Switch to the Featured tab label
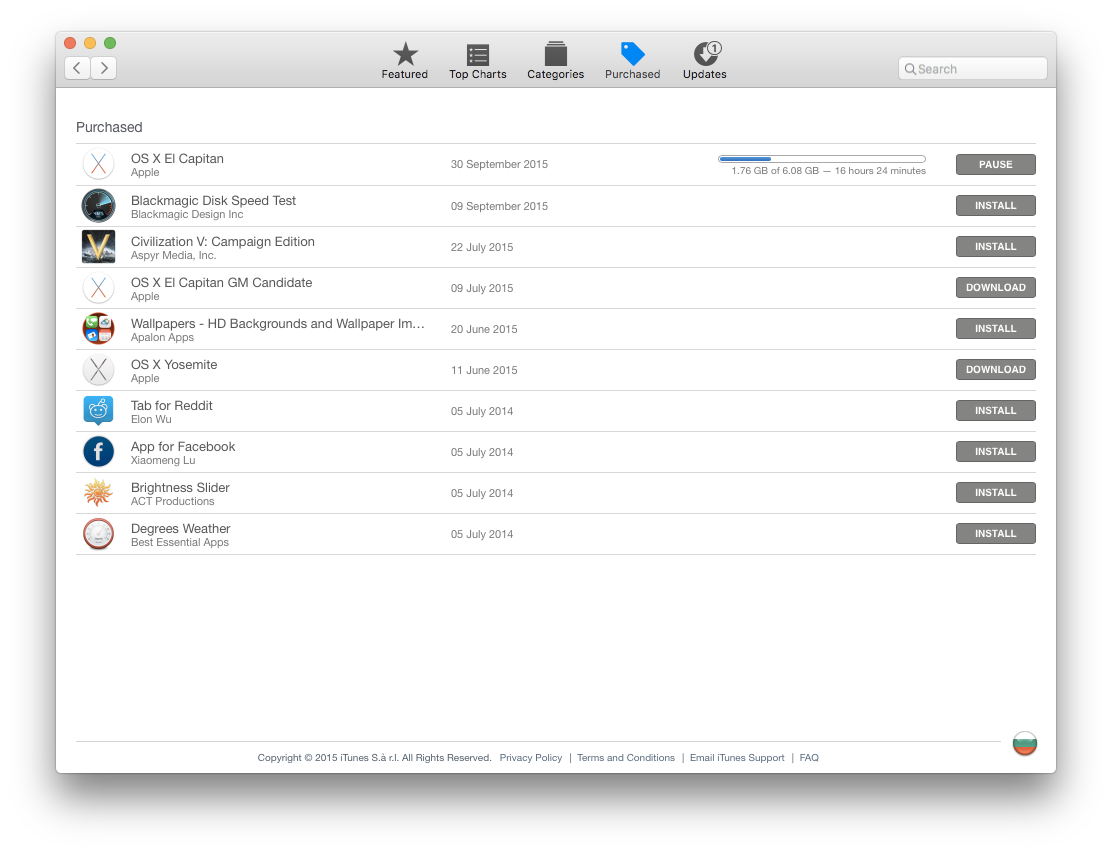This screenshot has height=853, width=1112. (x=405, y=74)
